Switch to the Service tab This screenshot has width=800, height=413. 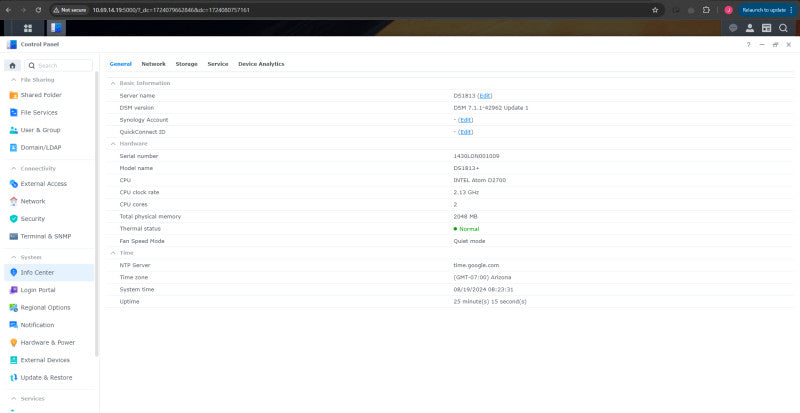pyautogui.click(x=218, y=64)
